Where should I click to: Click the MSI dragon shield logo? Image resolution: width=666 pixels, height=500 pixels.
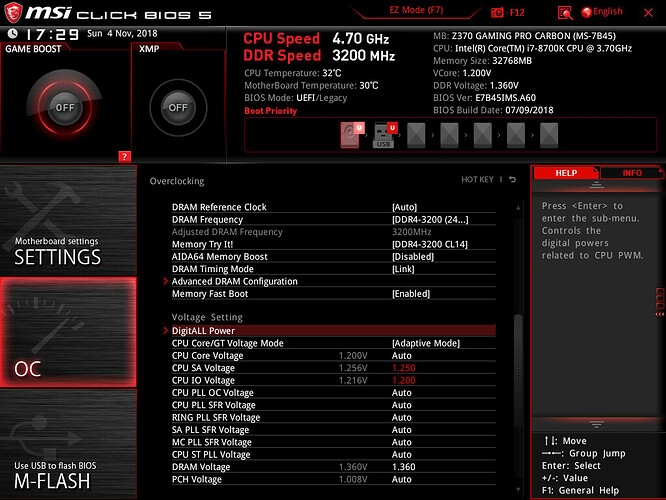(13, 12)
